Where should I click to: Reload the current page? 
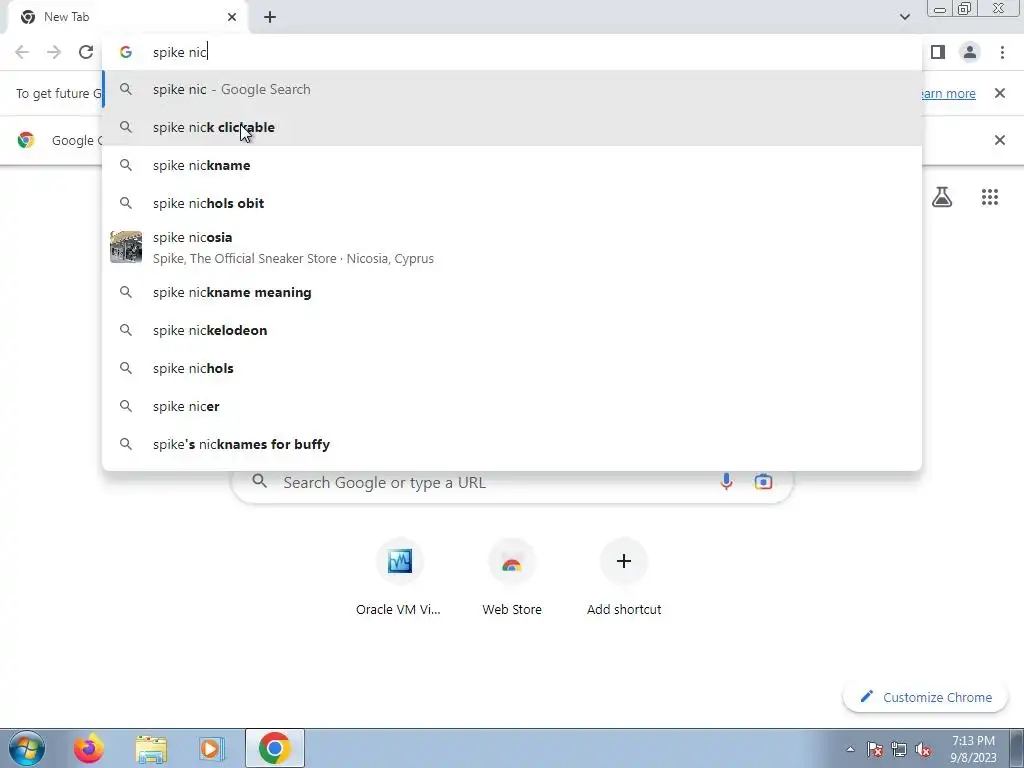point(86,52)
